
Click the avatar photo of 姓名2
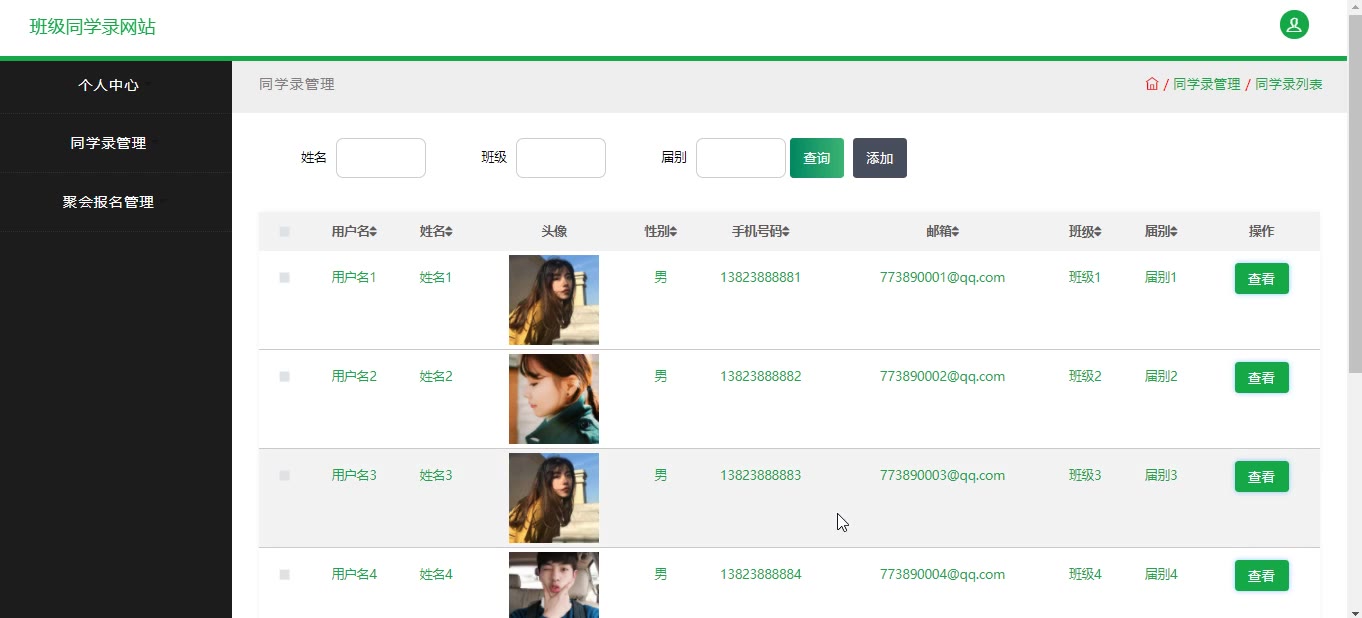[554, 399]
